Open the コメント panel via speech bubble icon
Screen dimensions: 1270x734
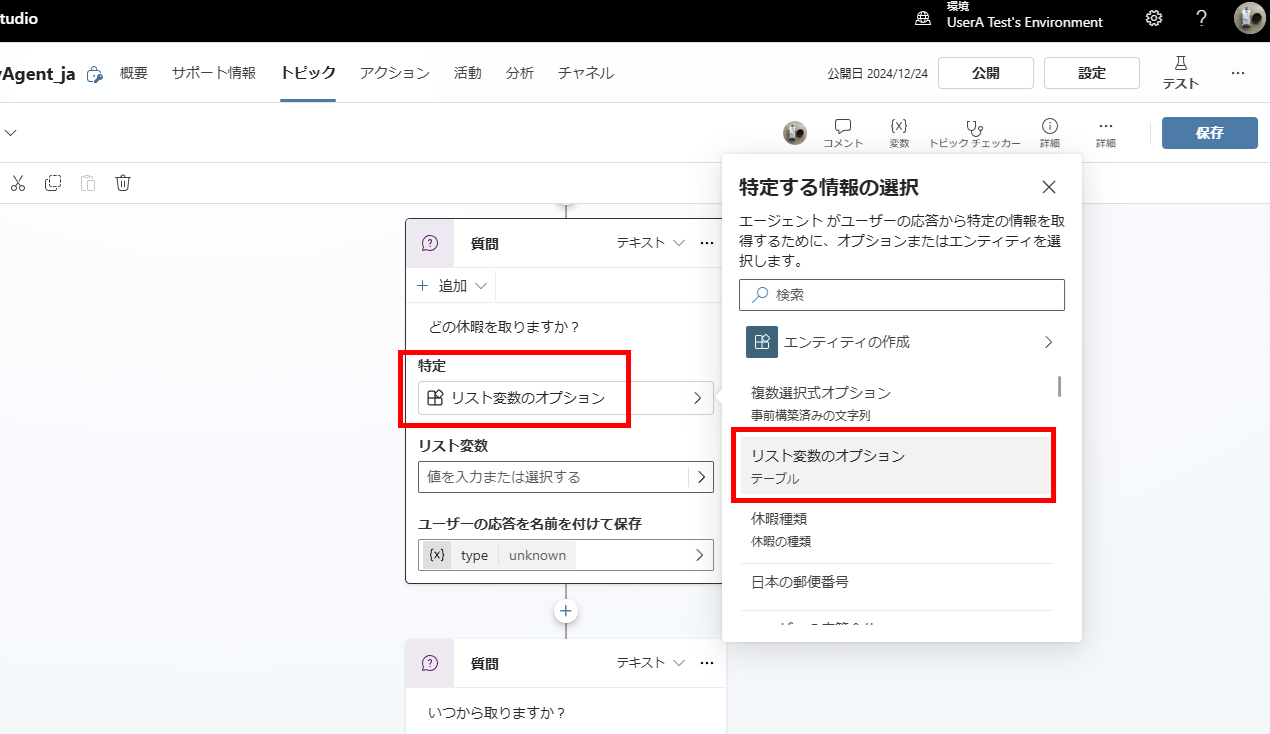pos(842,131)
